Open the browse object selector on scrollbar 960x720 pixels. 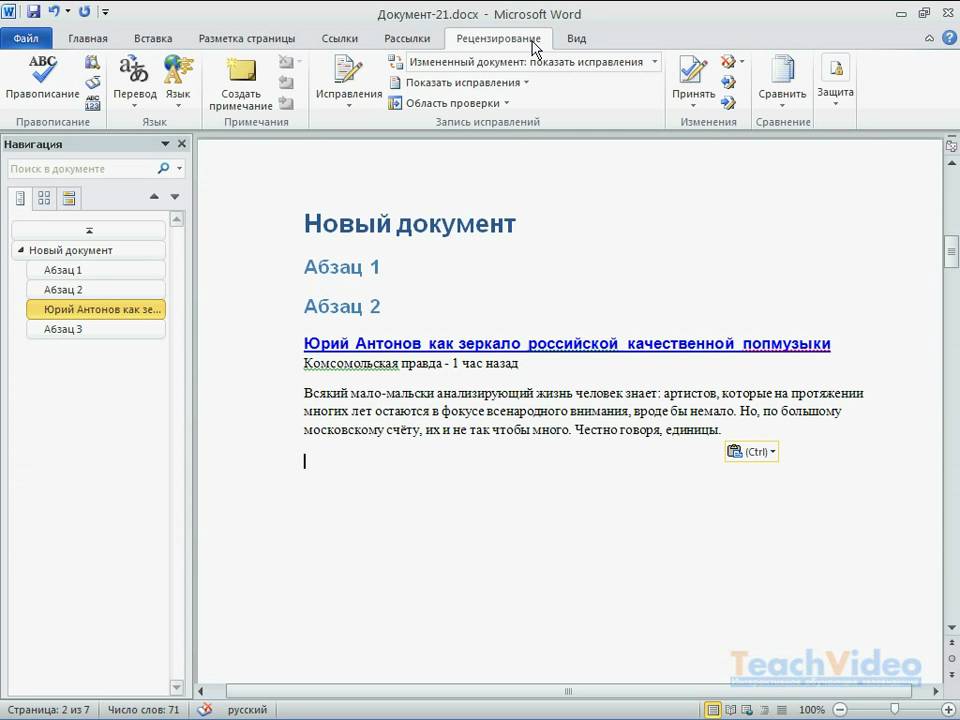tap(951, 658)
